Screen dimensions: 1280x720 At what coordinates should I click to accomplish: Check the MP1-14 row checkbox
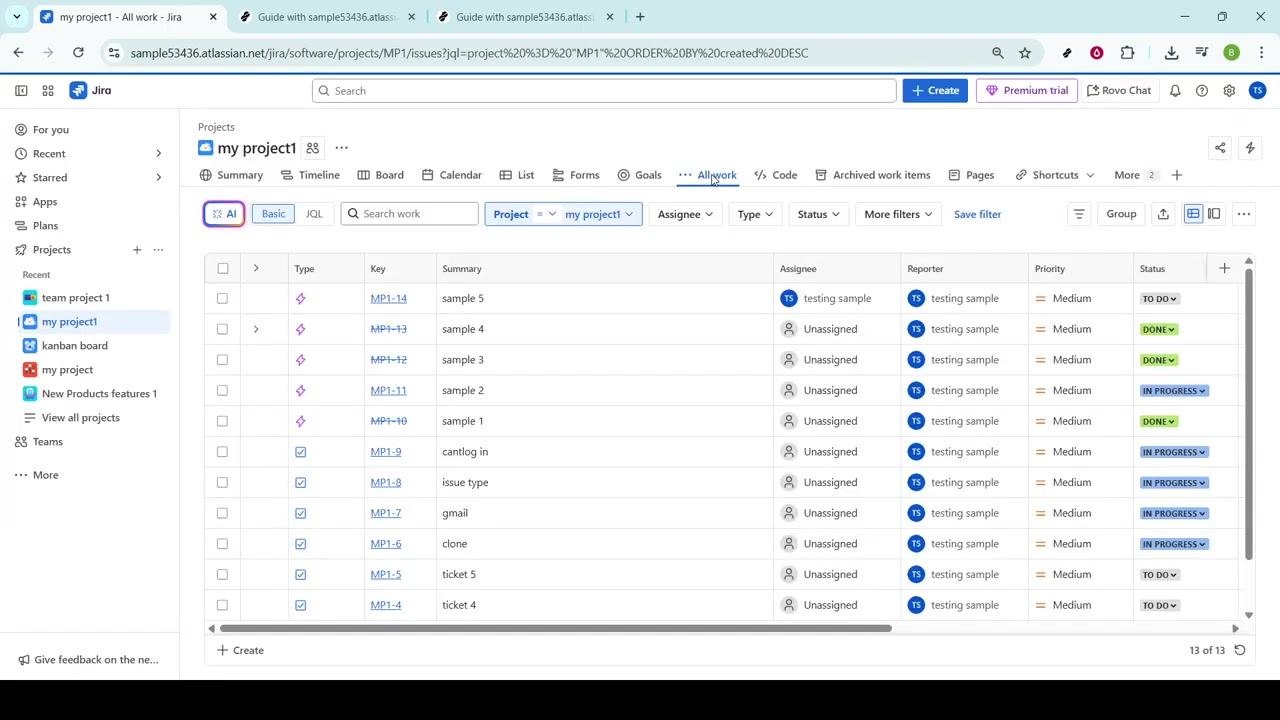222,298
